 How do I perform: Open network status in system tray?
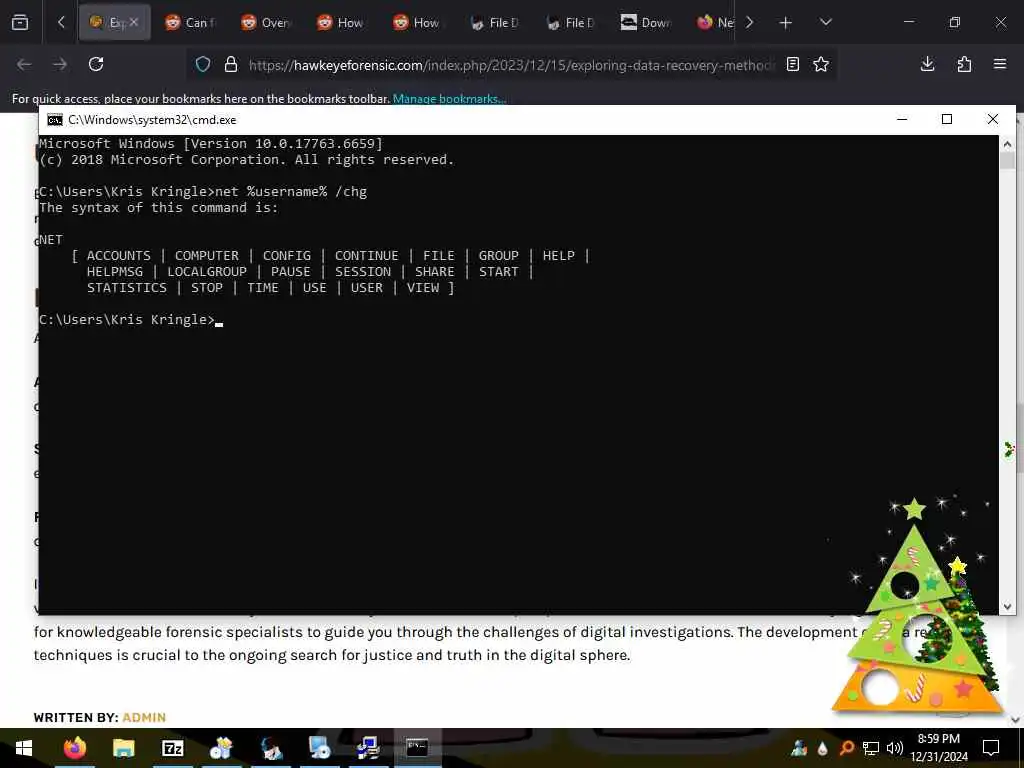click(x=871, y=748)
